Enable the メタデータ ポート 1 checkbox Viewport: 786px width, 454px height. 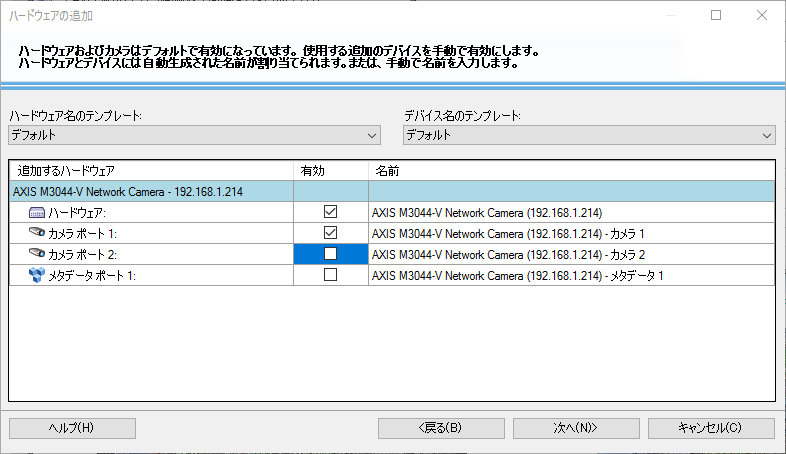click(330, 275)
